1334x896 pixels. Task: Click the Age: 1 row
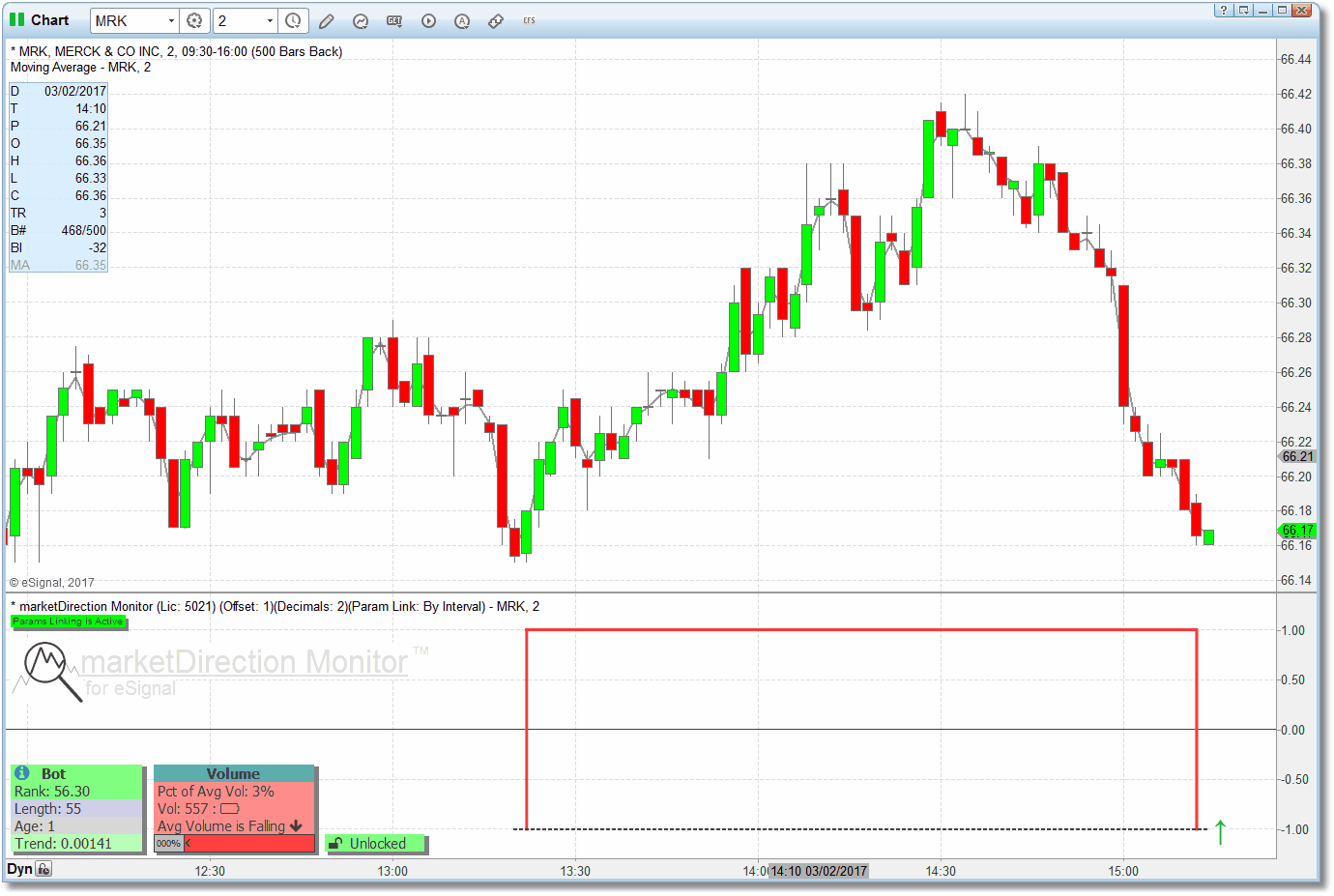[x=76, y=826]
